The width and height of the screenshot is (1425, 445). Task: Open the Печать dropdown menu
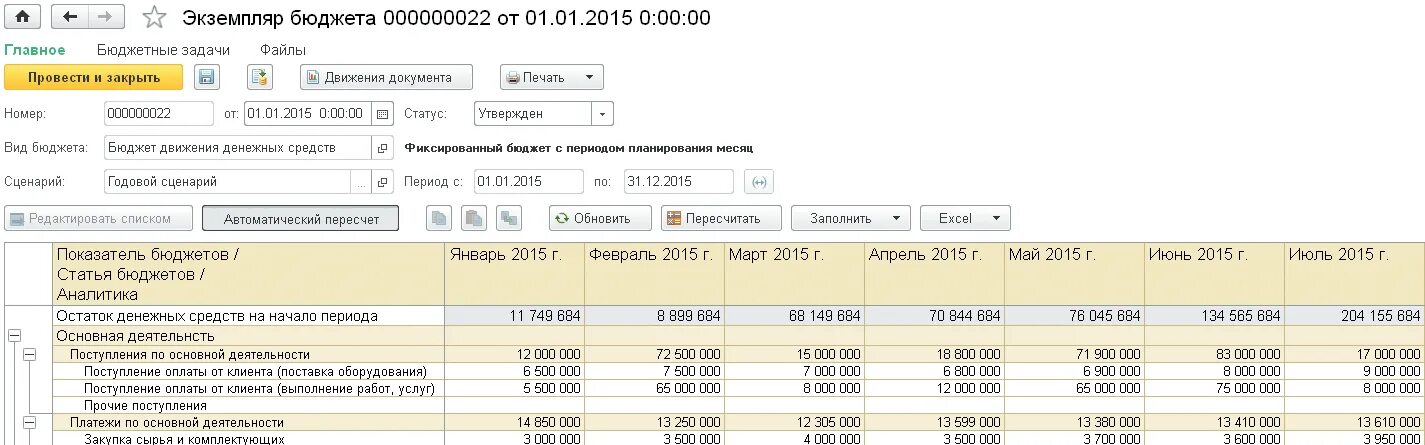click(552, 78)
